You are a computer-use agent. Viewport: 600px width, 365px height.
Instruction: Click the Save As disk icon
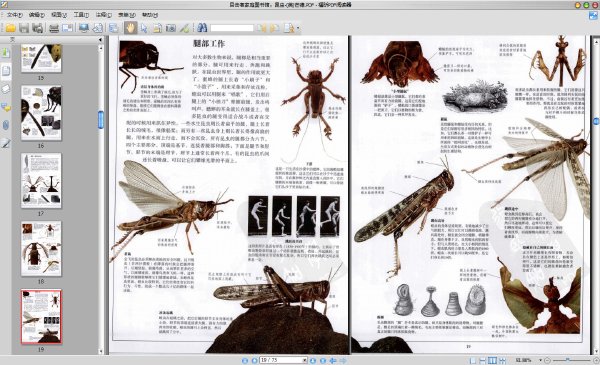(x=38, y=28)
